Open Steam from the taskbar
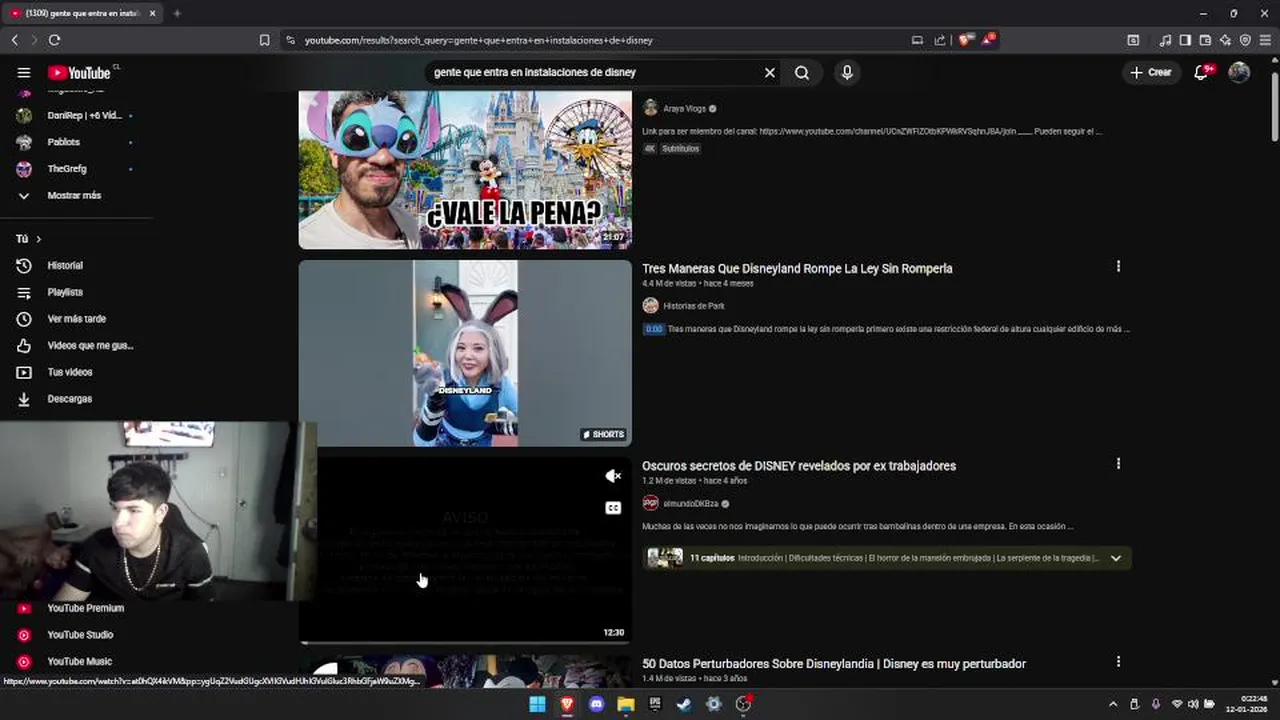 click(x=684, y=704)
